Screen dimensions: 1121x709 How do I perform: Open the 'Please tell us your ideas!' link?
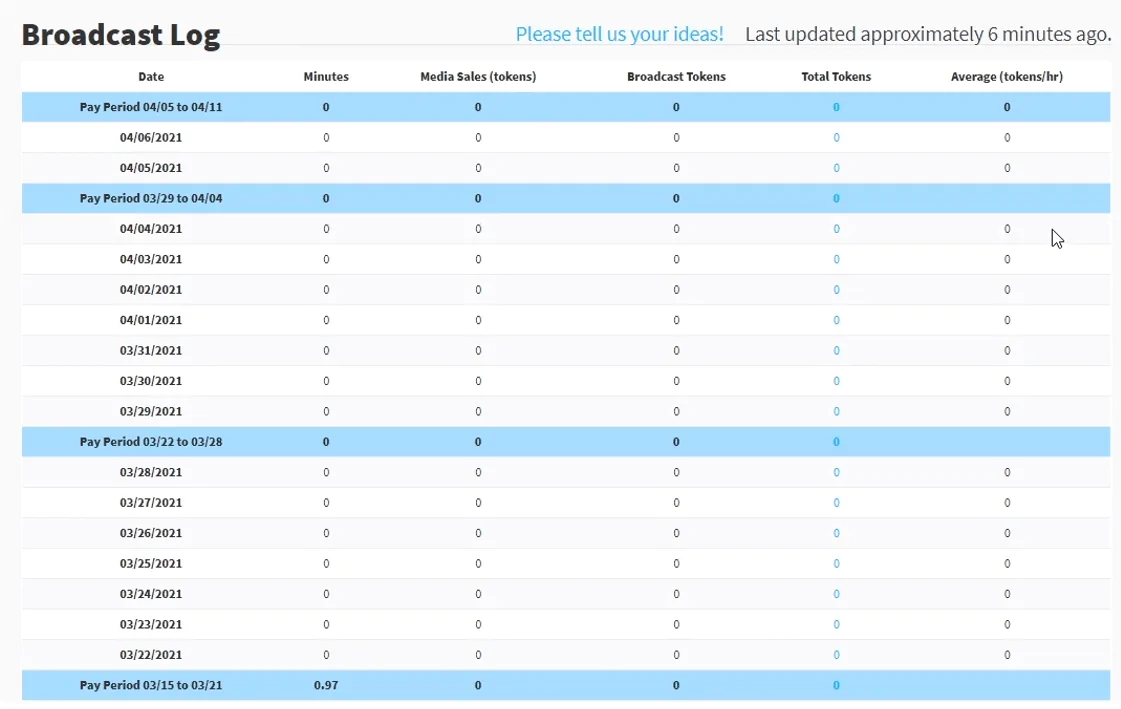click(619, 34)
